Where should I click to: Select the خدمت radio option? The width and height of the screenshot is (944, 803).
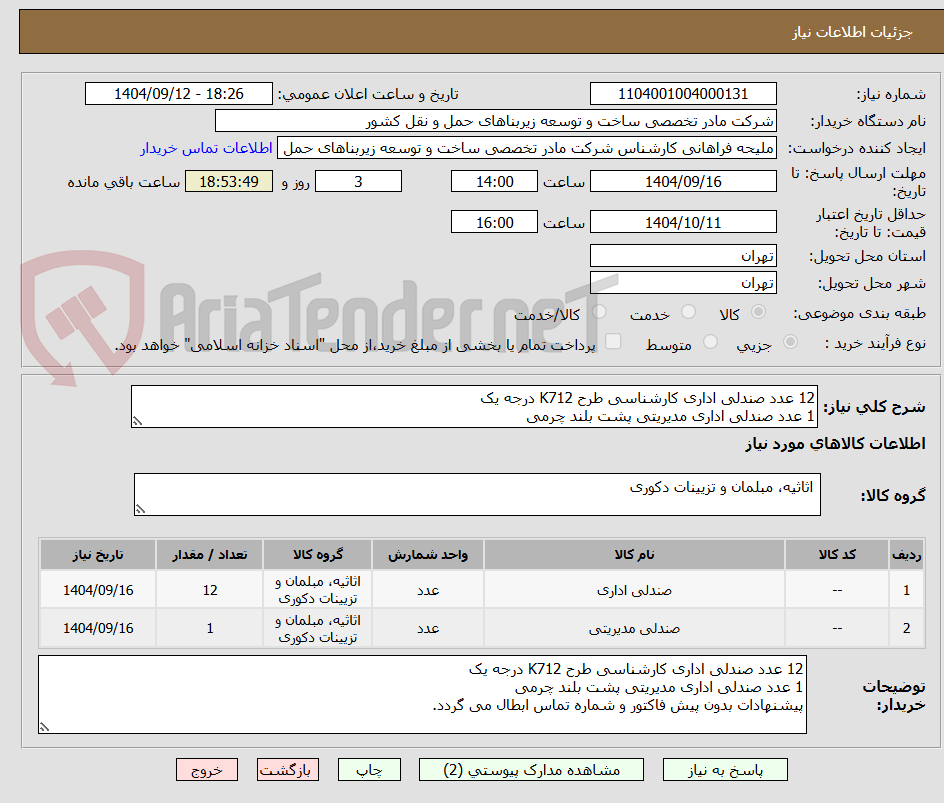pos(688,312)
